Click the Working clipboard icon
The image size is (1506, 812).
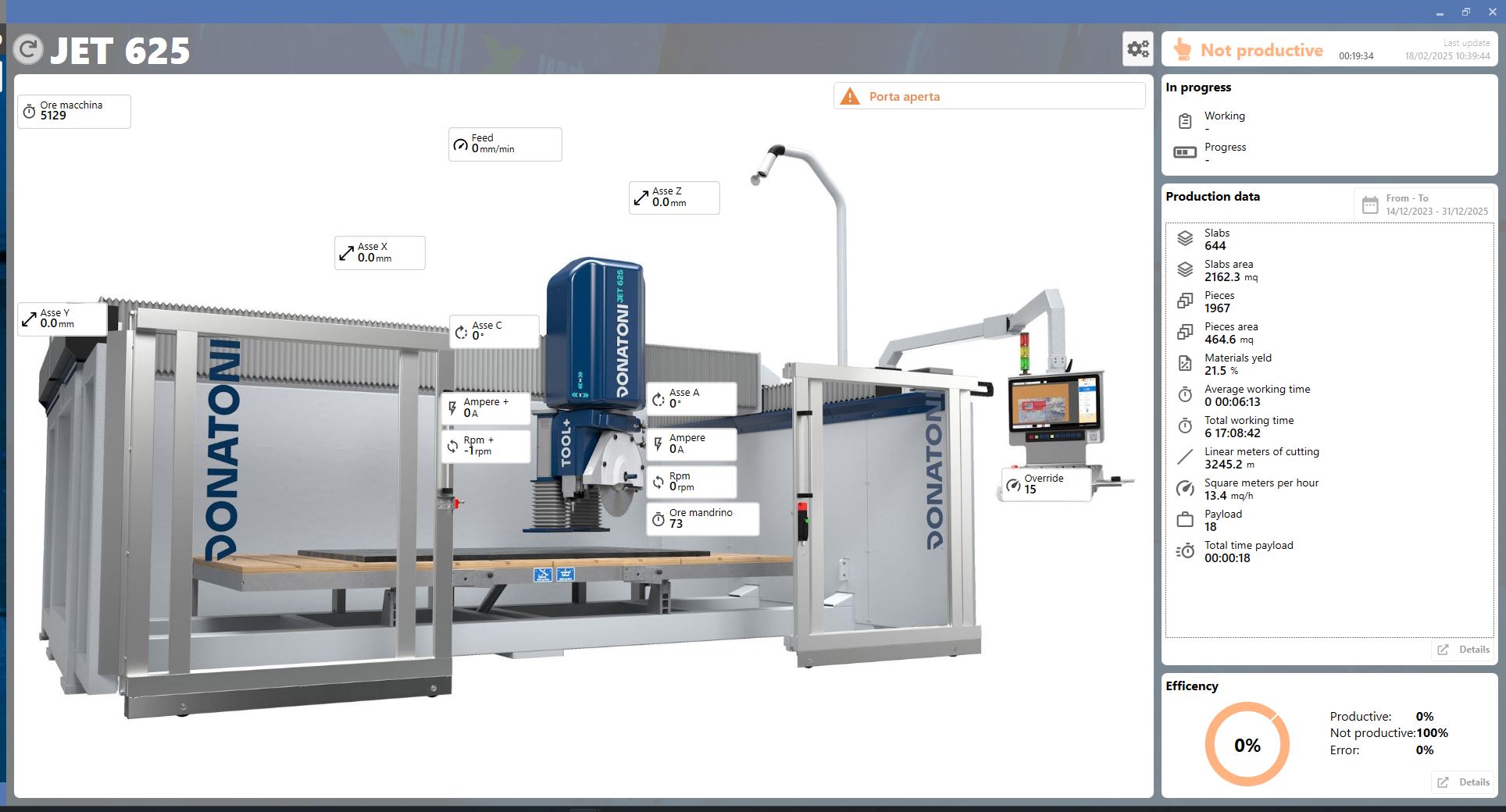pyautogui.click(x=1185, y=121)
